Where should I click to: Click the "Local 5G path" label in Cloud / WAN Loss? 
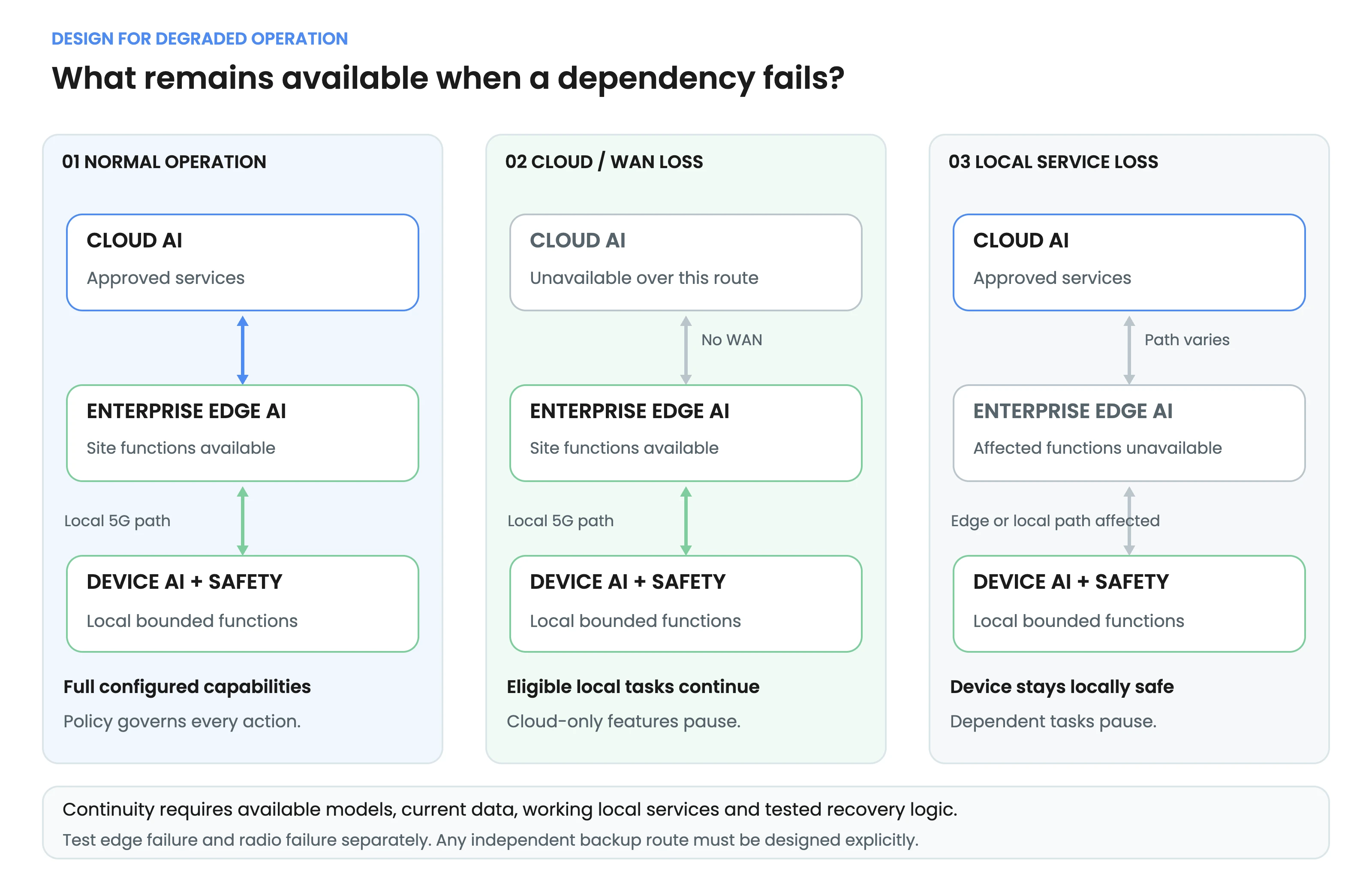click(x=560, y=521)
